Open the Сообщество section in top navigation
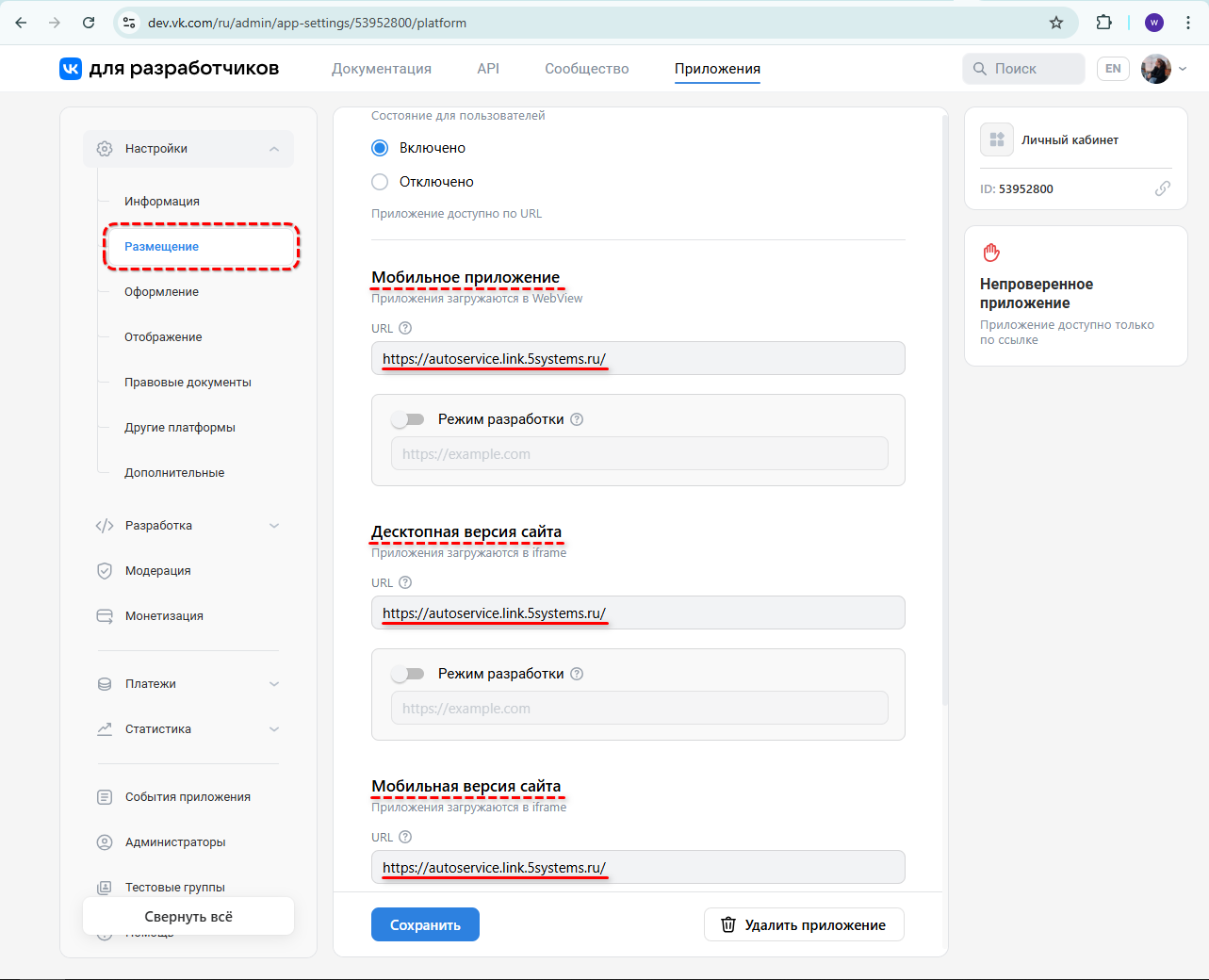The image size is (1209, 980). [585, 68]
